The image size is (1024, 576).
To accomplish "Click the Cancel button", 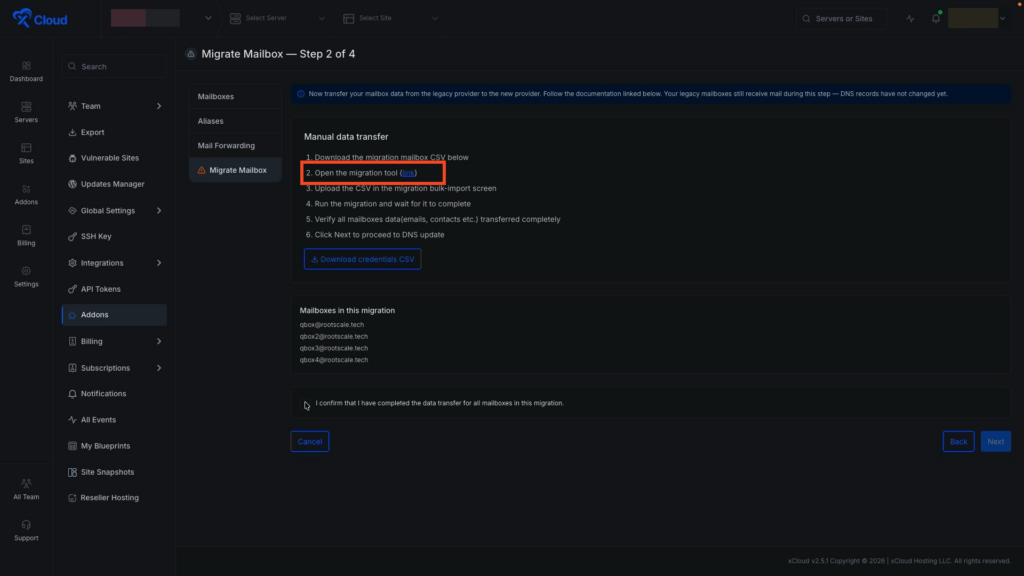I will point(310,441).
